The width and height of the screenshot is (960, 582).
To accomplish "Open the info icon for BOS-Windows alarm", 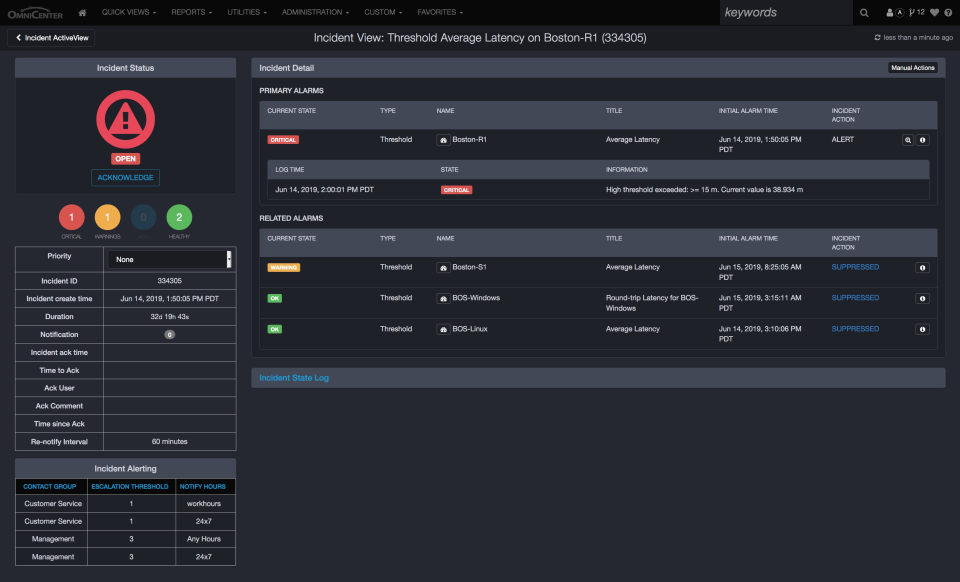I will click(923, 299).
